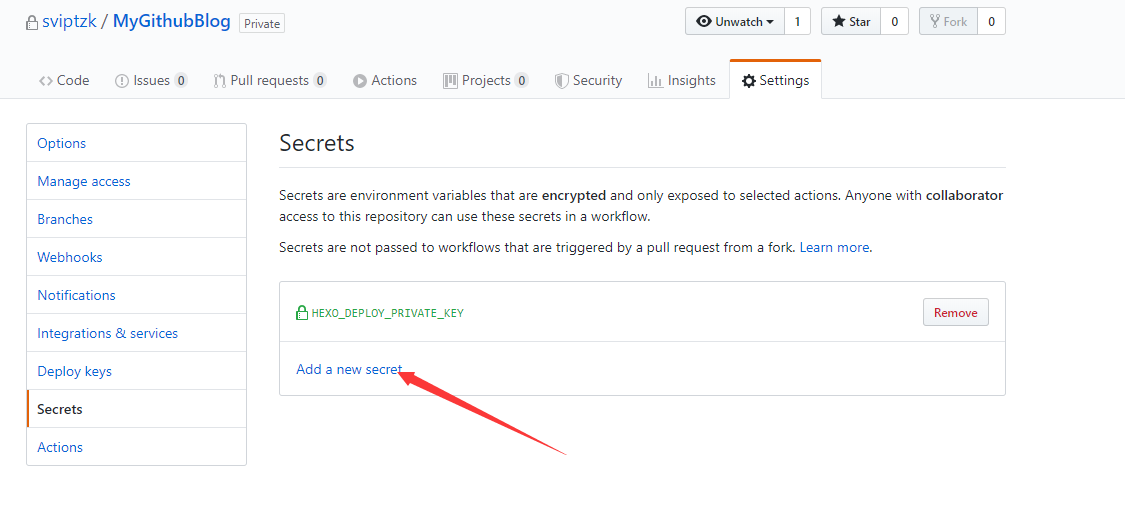Open the Settings tab
The height and width of the screenshot is (514, 1125).
coord(776,80)
